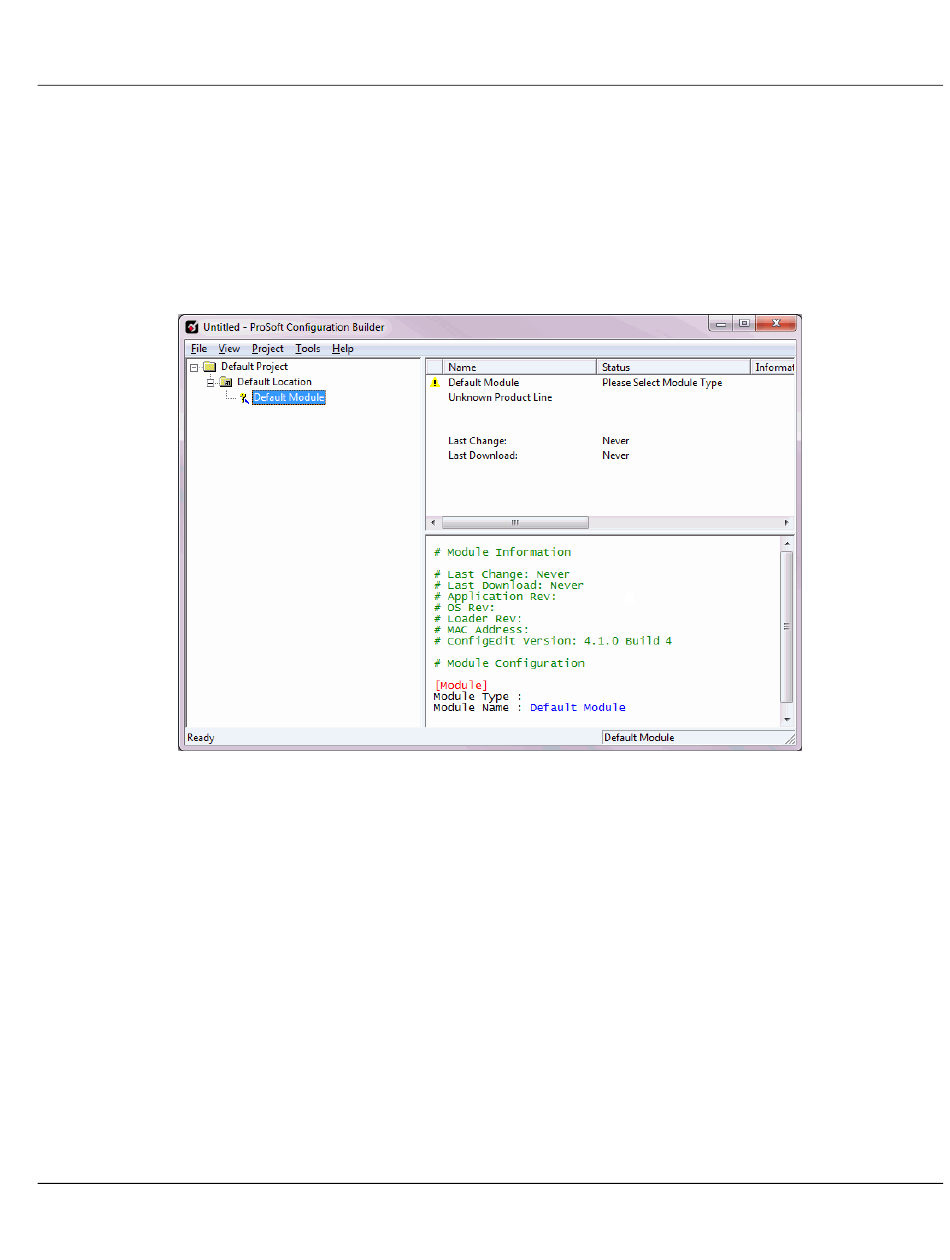Click the '# Module Information' heading line

coord(502,552)
